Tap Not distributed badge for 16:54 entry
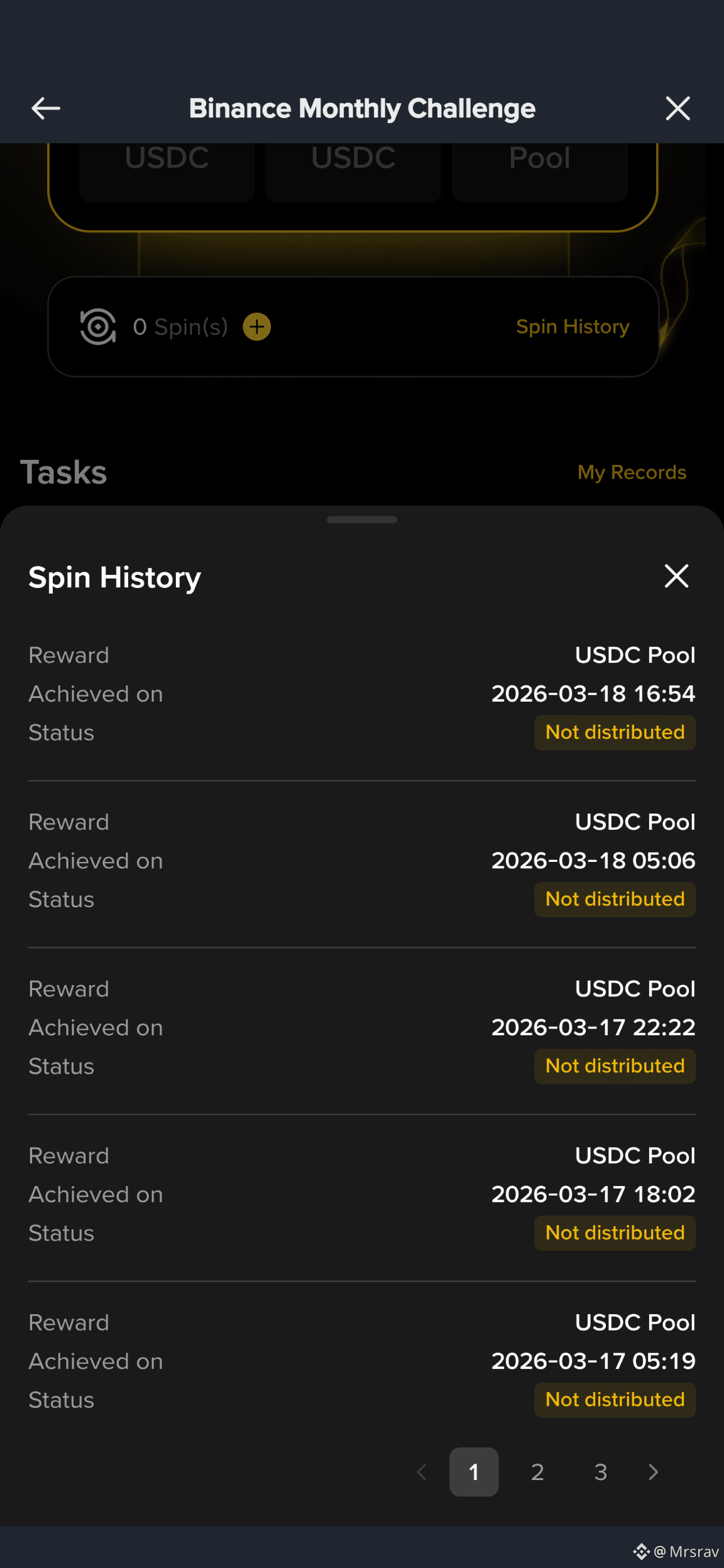724x1568 pixels. [615, 732]
